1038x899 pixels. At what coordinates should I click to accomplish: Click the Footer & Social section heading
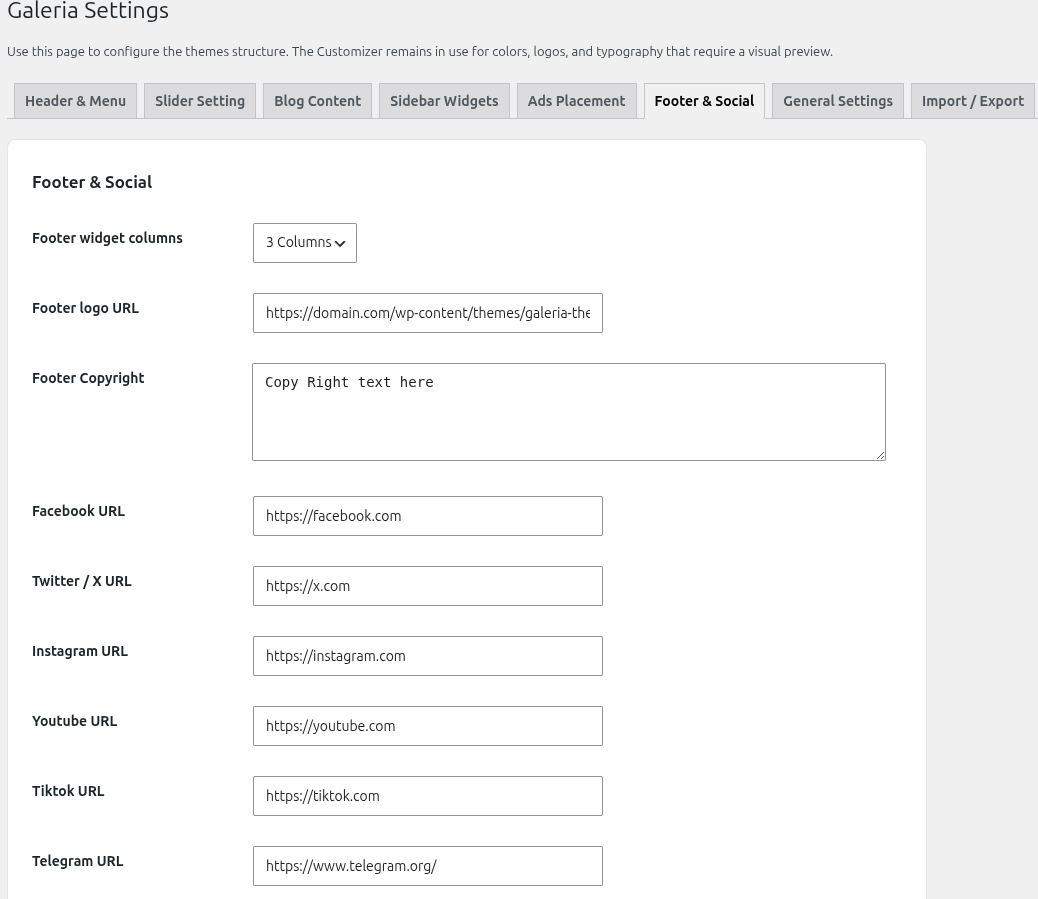(92, 182)
